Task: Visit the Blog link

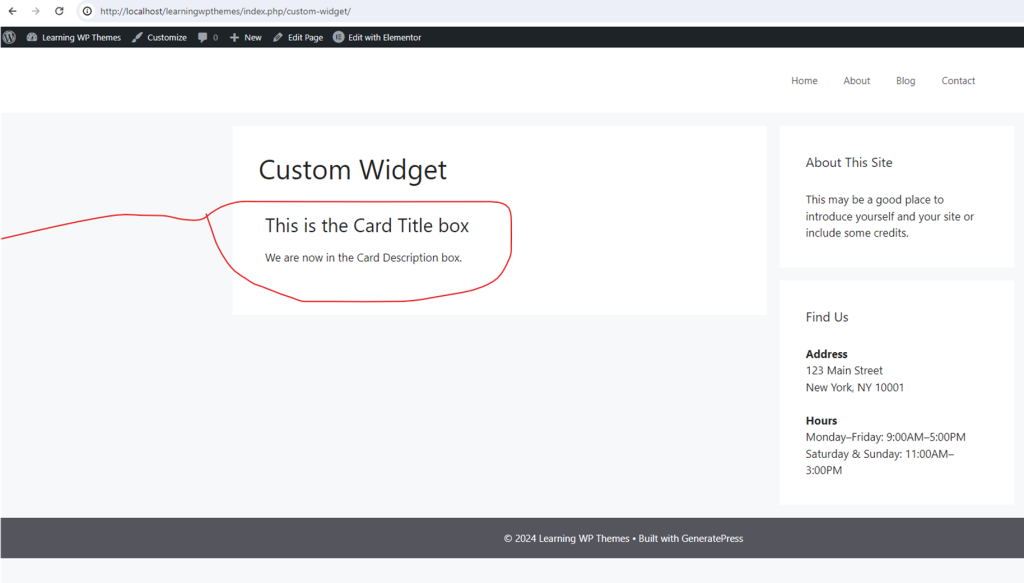Action: tap(905, 80)
